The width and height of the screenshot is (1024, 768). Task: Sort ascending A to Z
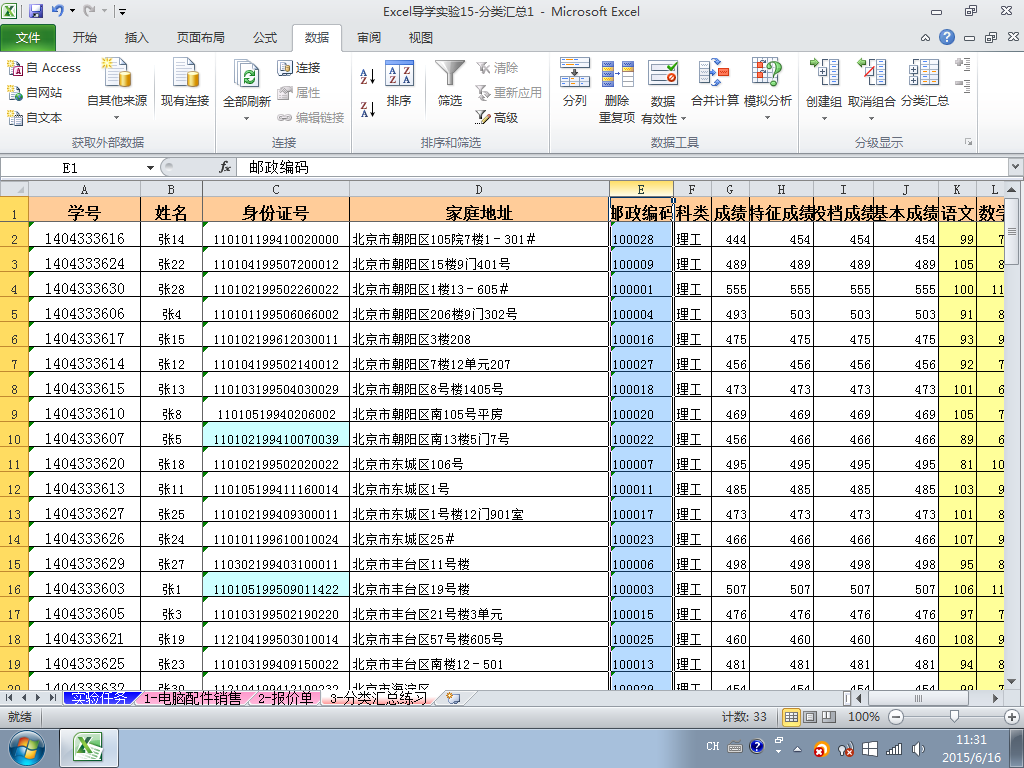(368, 76)
